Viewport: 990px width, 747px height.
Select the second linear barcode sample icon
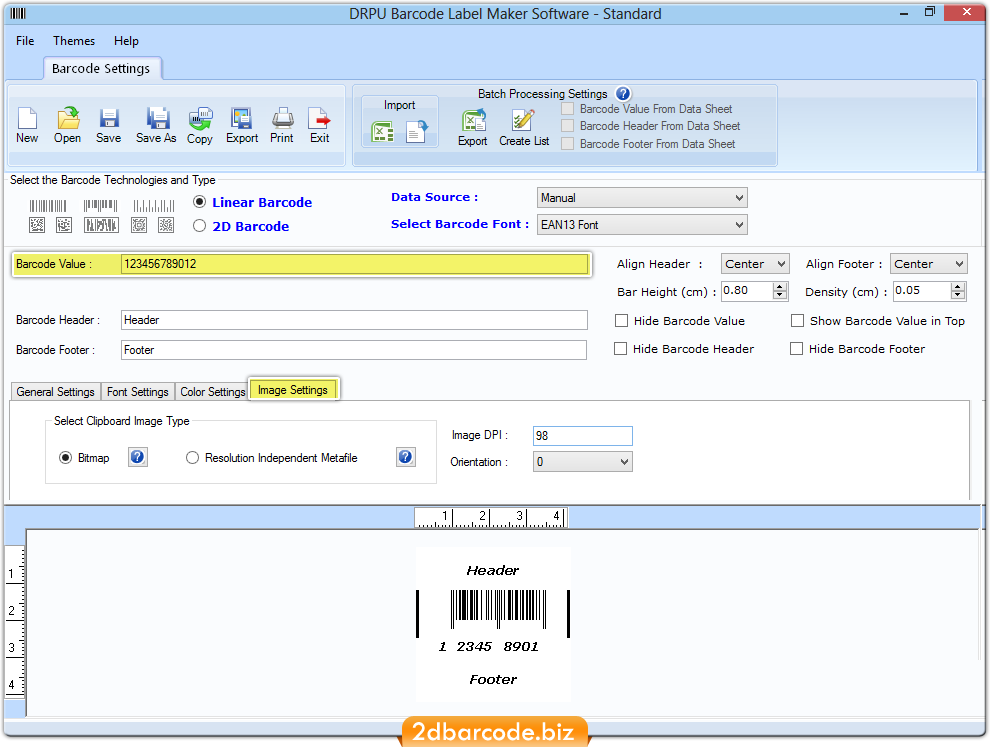[100, 206]
